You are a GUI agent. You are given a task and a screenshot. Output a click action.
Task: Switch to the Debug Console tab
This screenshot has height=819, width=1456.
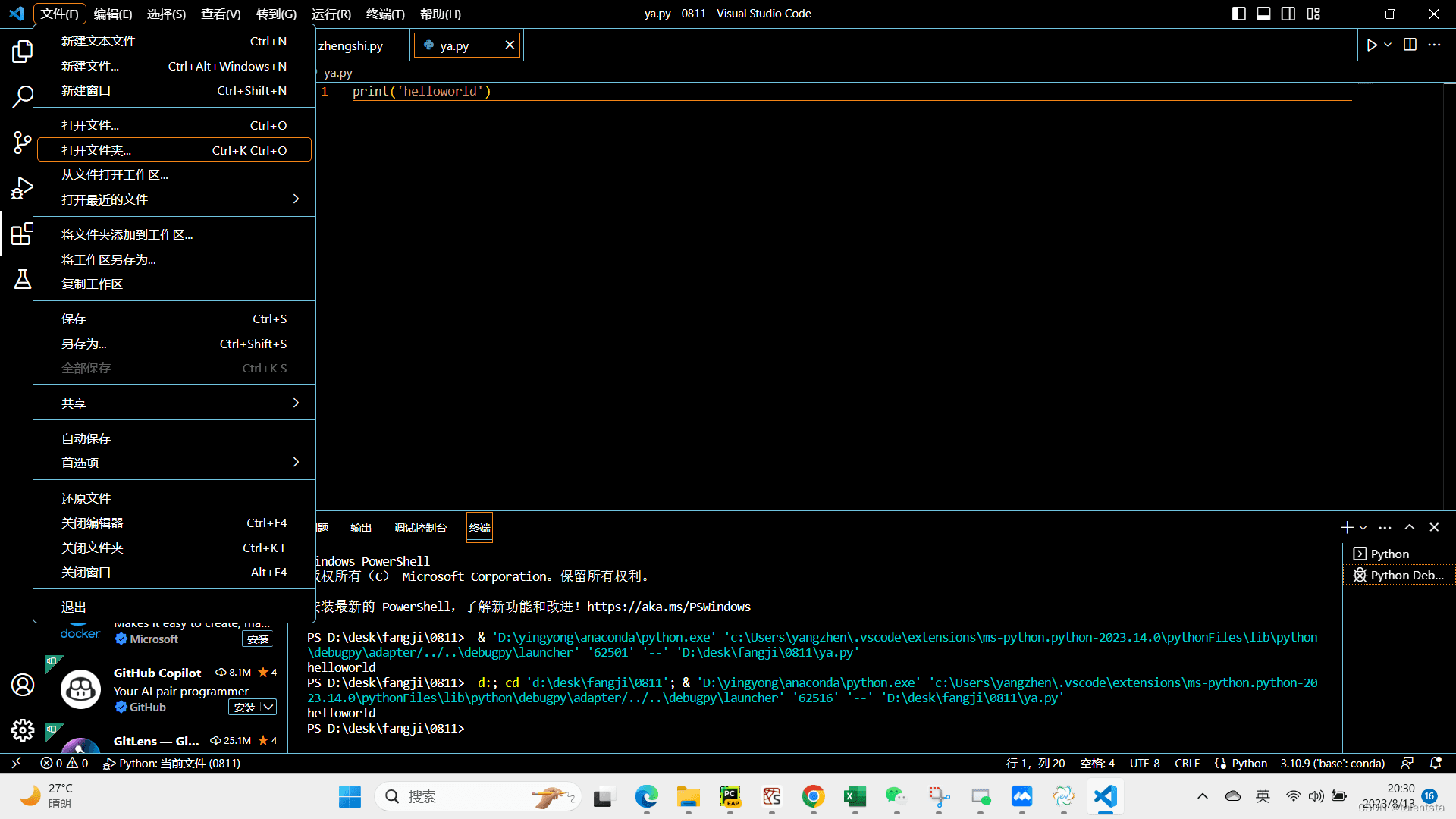pyautogui.click(x=420, y=528)
